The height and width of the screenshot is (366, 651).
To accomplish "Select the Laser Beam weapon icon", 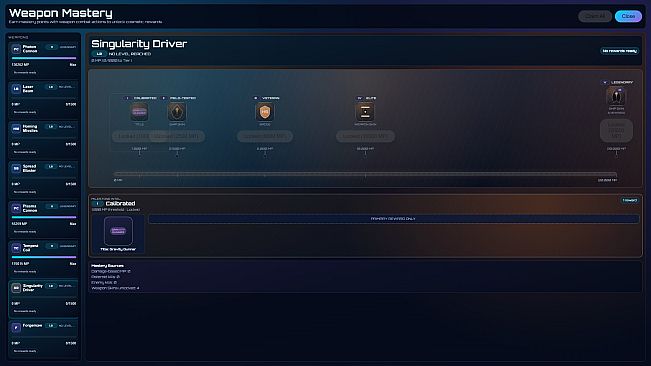I will tap(16, 89).
